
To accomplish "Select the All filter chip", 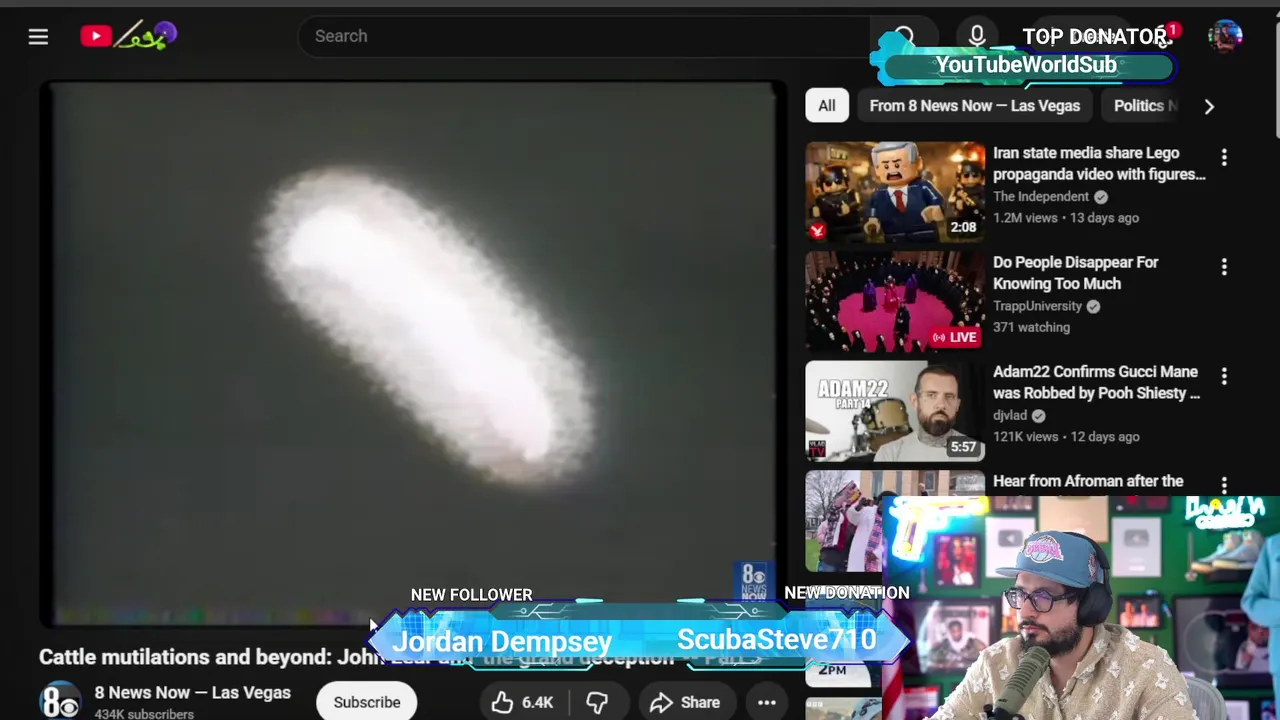I will [x=827, y=106].
